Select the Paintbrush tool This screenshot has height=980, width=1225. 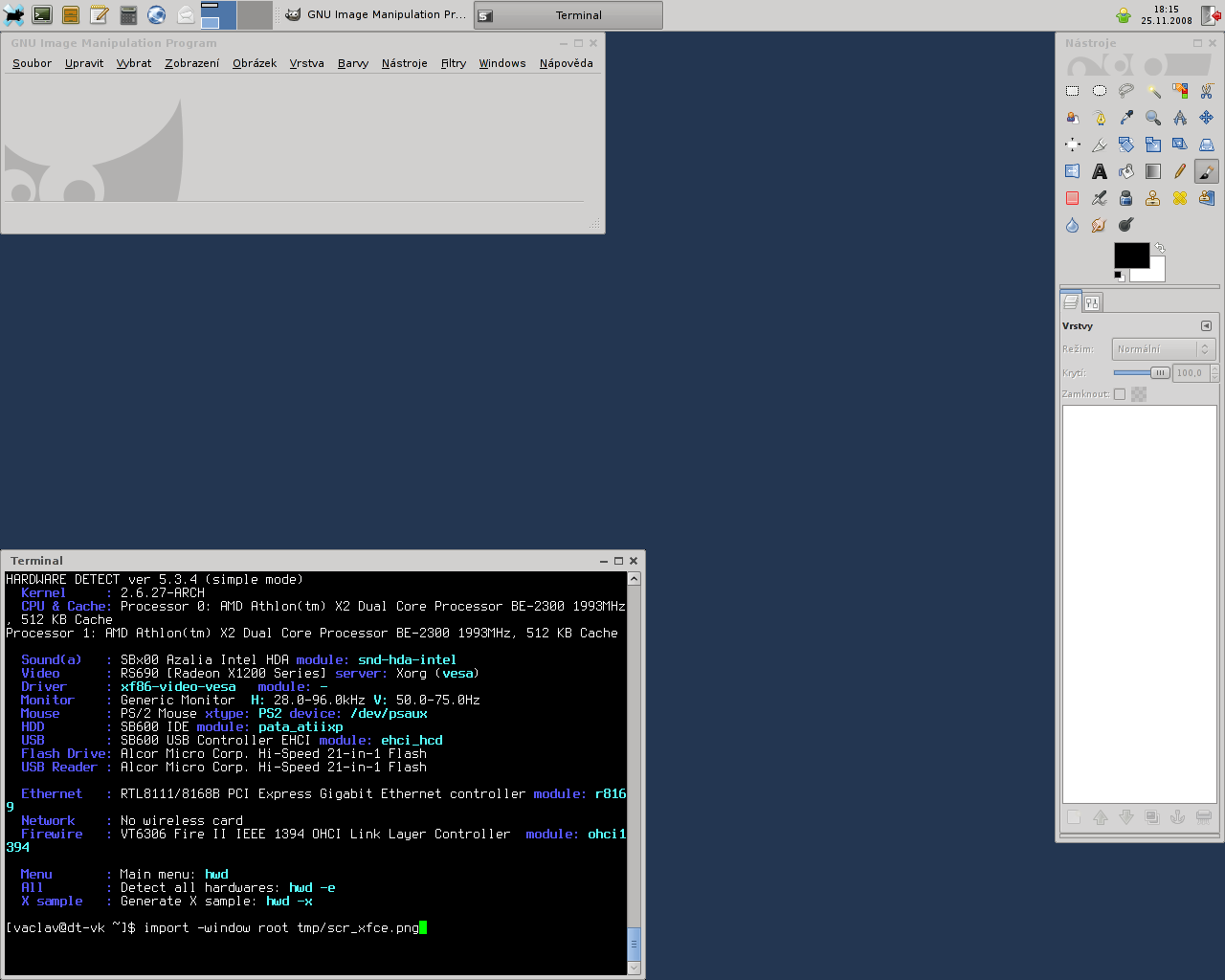tap(1207, 171)
